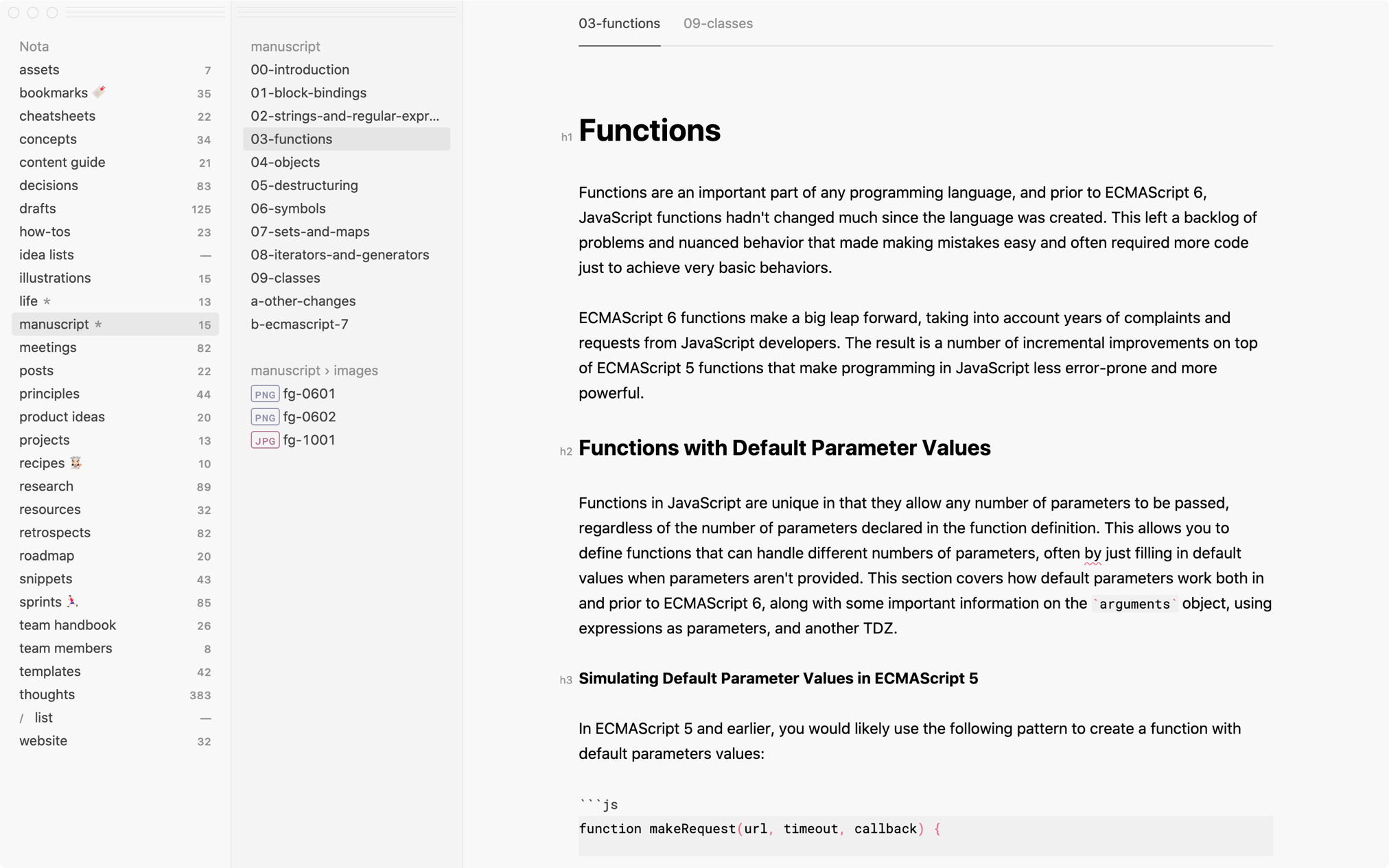Click the arguments inline code span
This screenshot has height=868, width=1389.
click(1134, 604)
